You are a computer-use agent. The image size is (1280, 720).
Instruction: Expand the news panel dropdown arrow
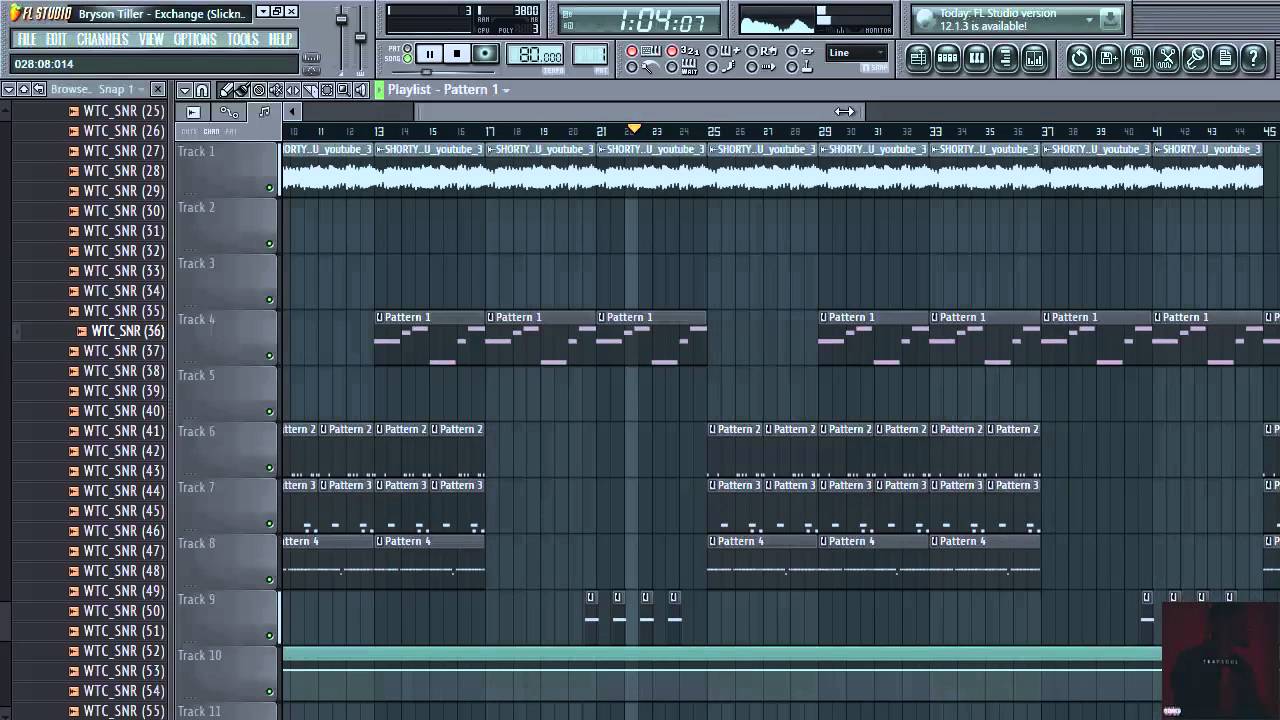(1089, 18)
